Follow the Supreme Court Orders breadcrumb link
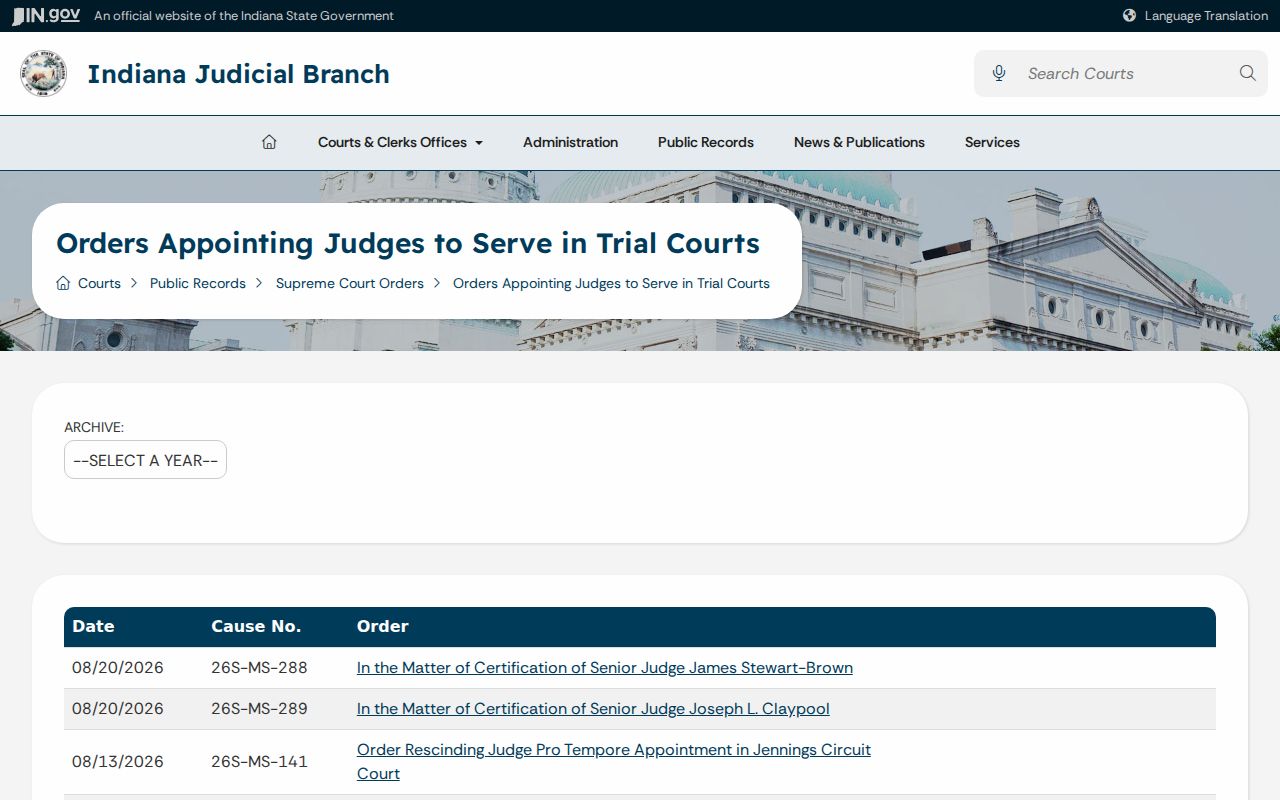Image resolution: width=1280 pixels, height=800 pixels. [x=350, y=283]
